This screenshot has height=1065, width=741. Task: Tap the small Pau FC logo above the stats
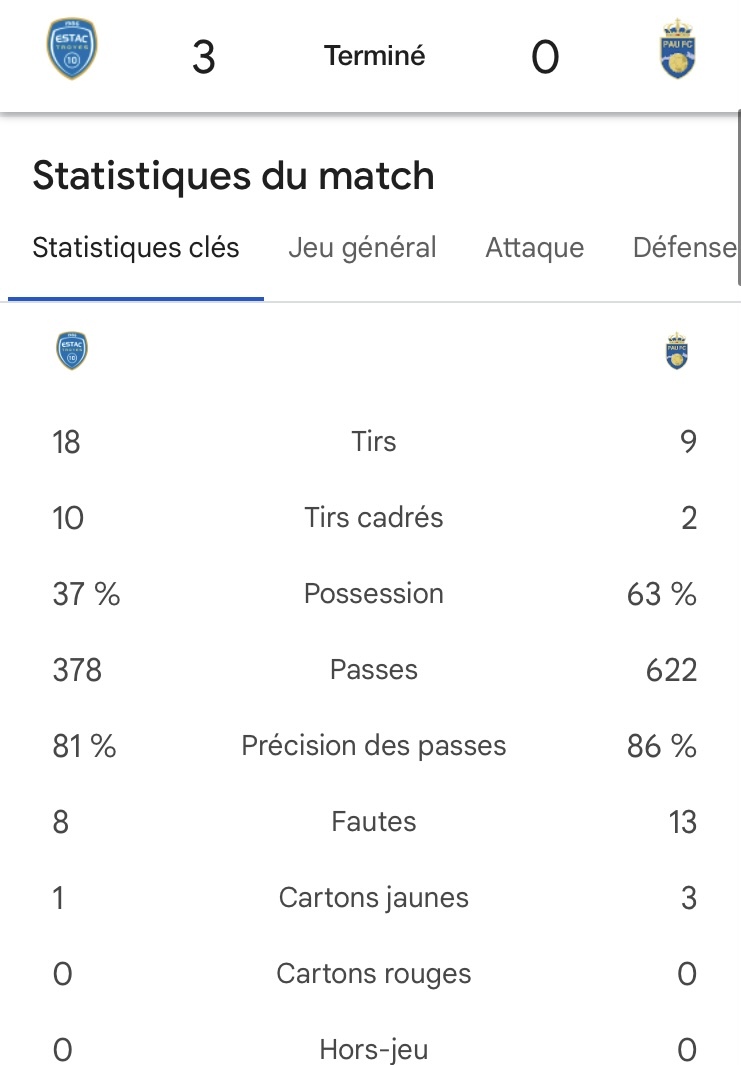tap(676, 351)
